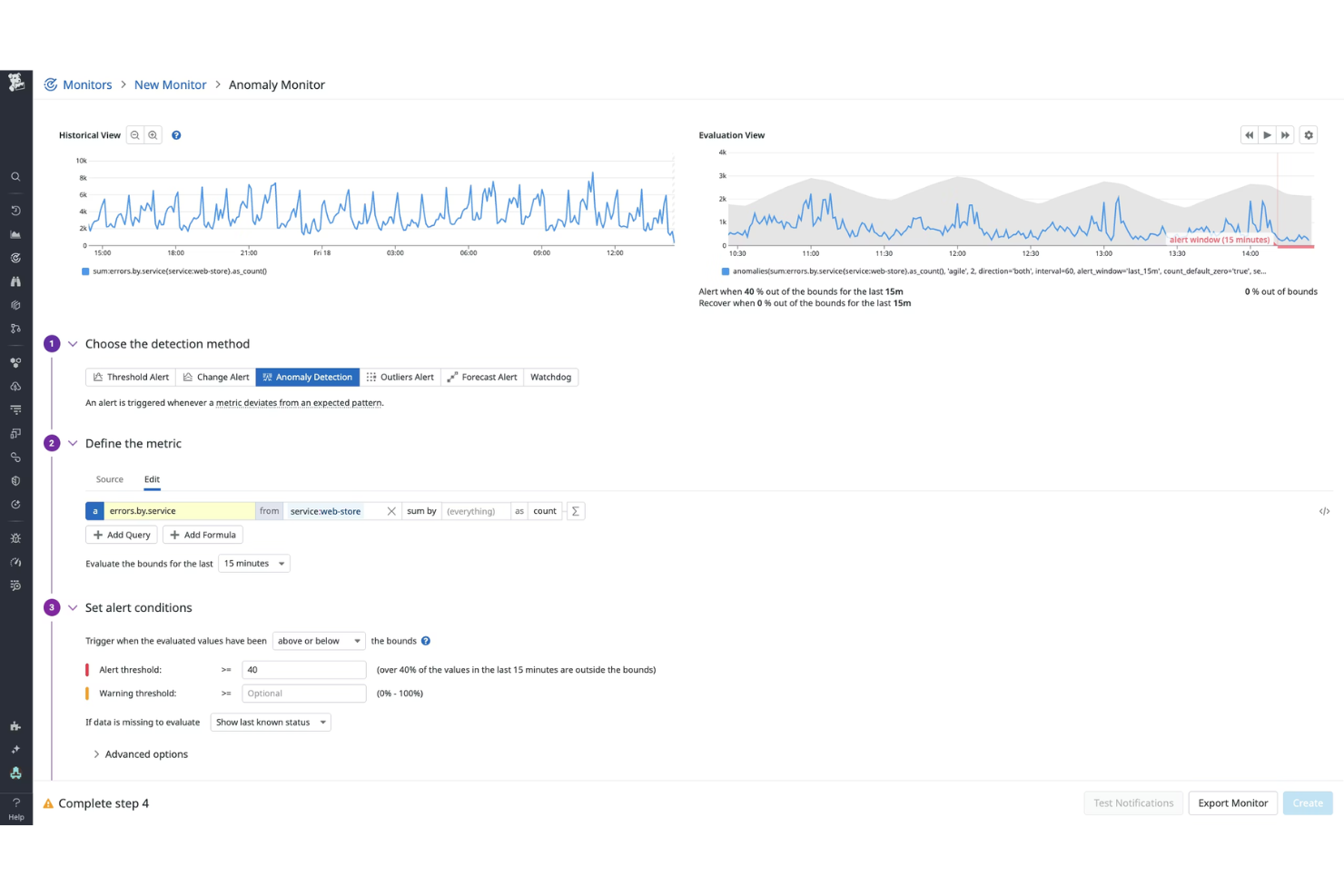1344x896 pixels.
Task: Zoom in on the Historical View chart
Action: (153, 134)
